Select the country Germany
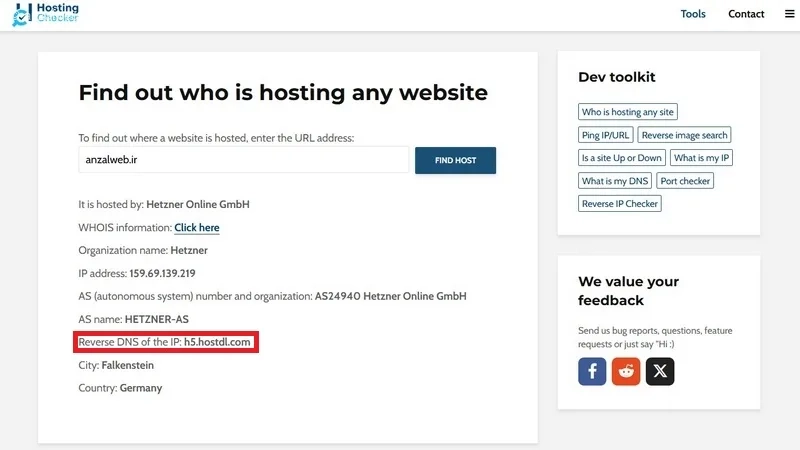 tap(141, 388)
